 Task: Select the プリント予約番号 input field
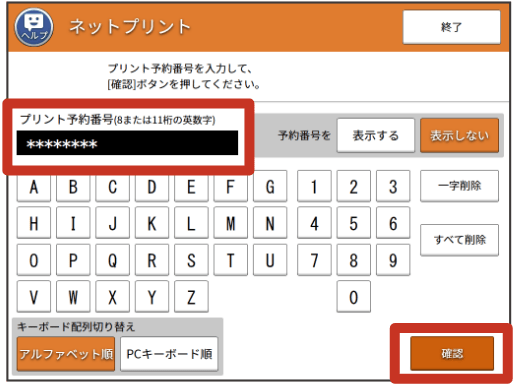127,143
